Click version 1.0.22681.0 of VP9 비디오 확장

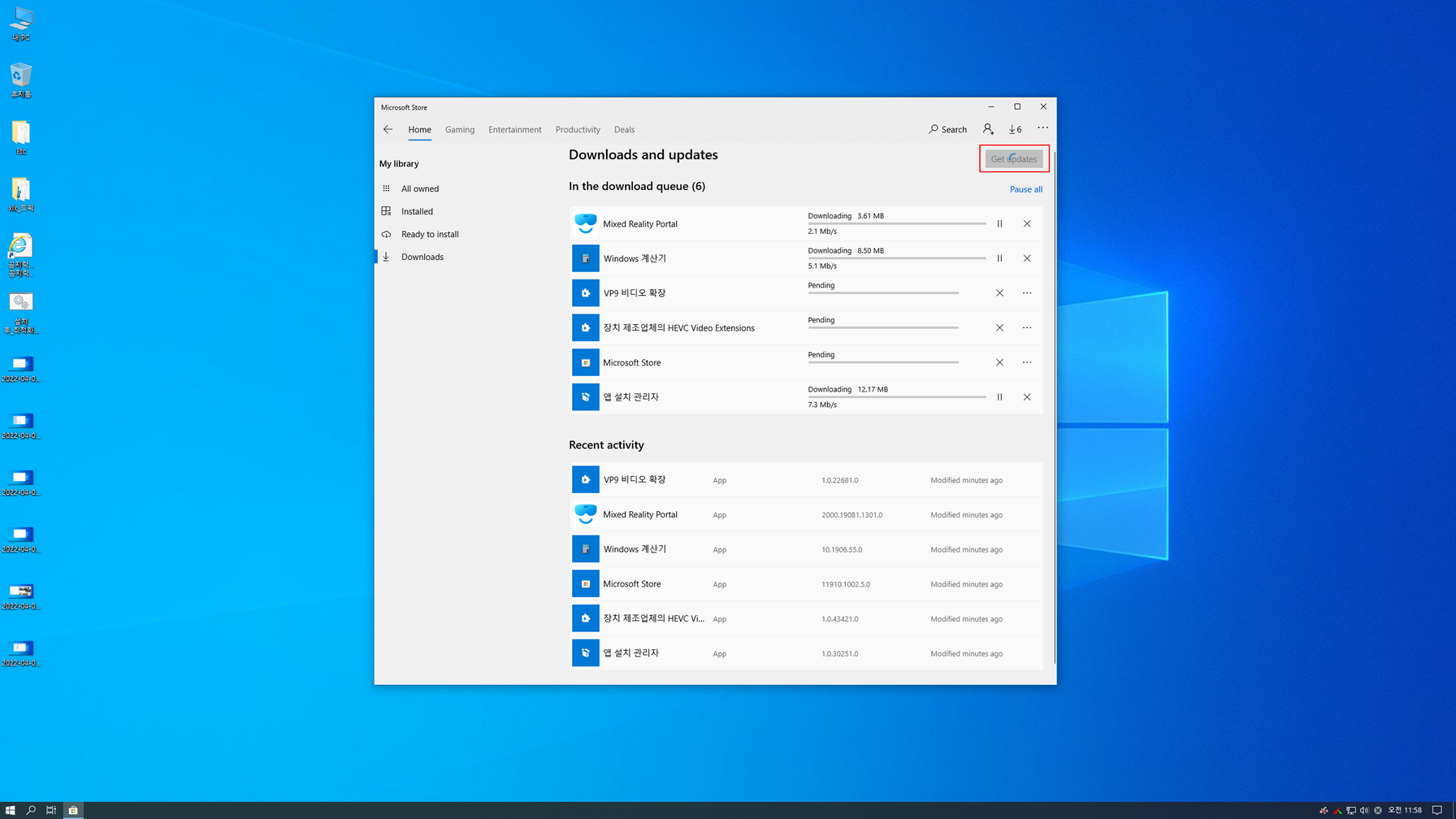(839, 480)
